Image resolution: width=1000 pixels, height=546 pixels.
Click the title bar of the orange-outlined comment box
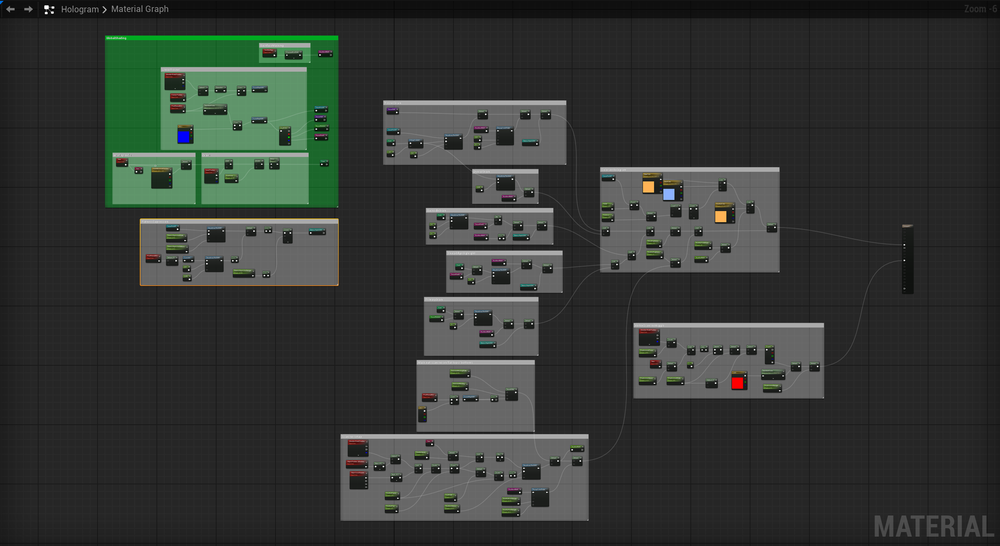239,222
